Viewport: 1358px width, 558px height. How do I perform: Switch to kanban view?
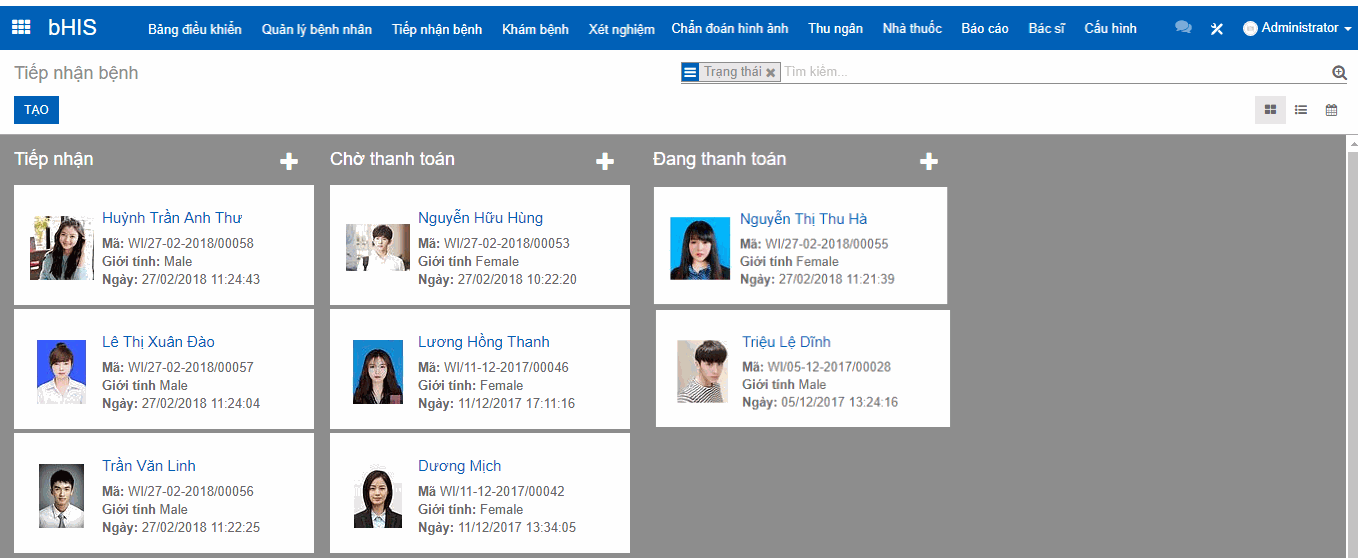click(1270, 110)
